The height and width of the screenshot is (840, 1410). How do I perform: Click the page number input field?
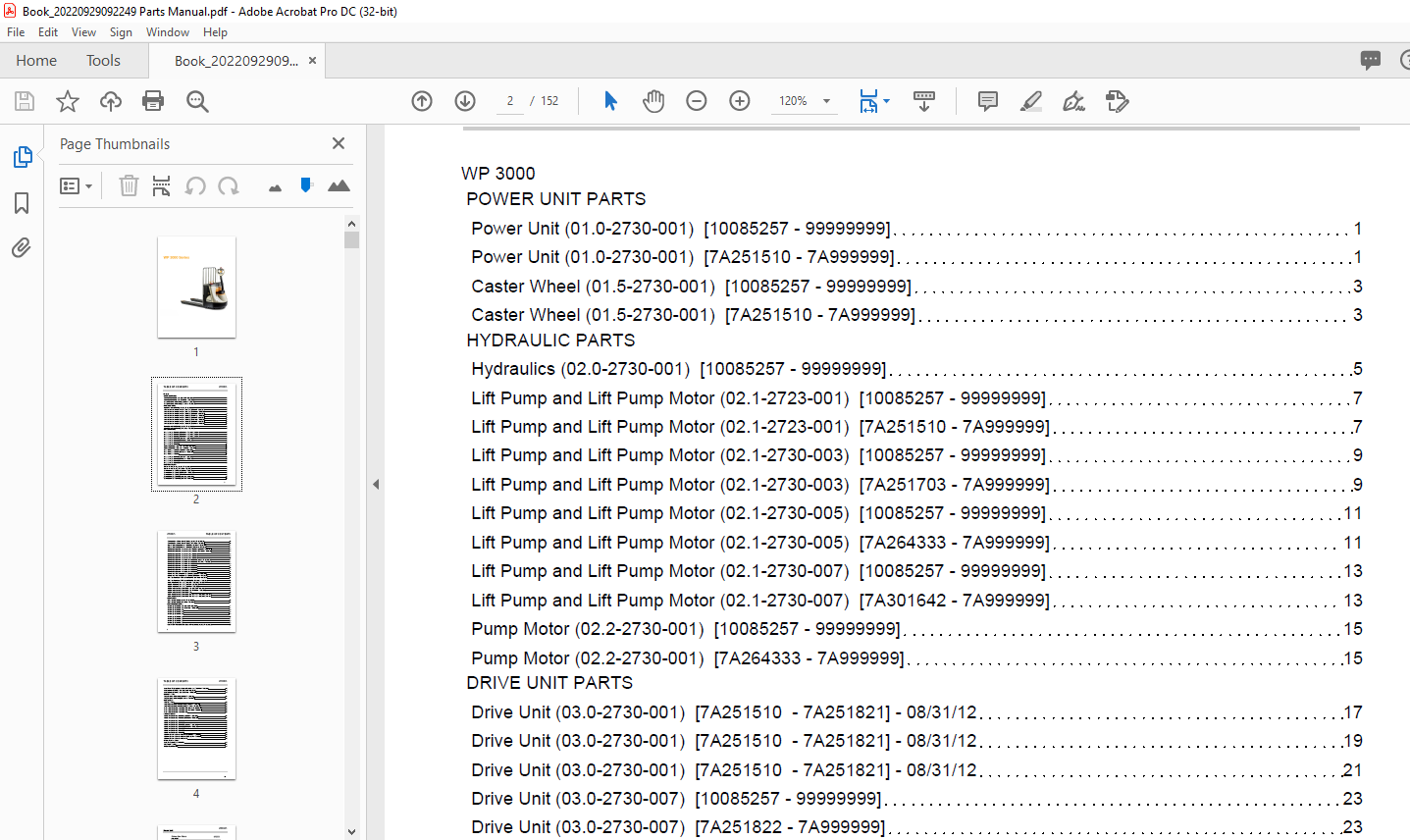(510, 101)
